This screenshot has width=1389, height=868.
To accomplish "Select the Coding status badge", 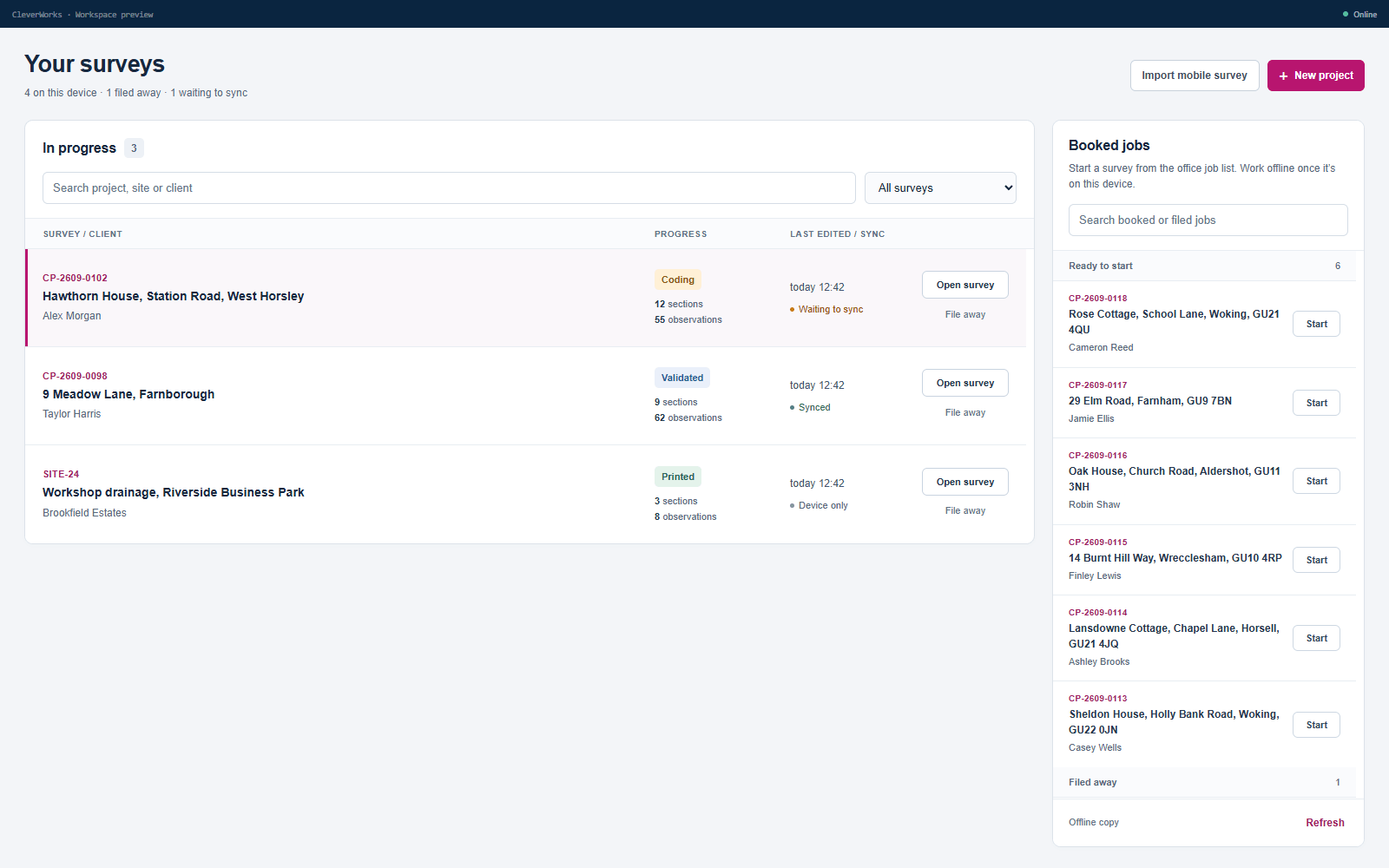I will click(677, 279).
